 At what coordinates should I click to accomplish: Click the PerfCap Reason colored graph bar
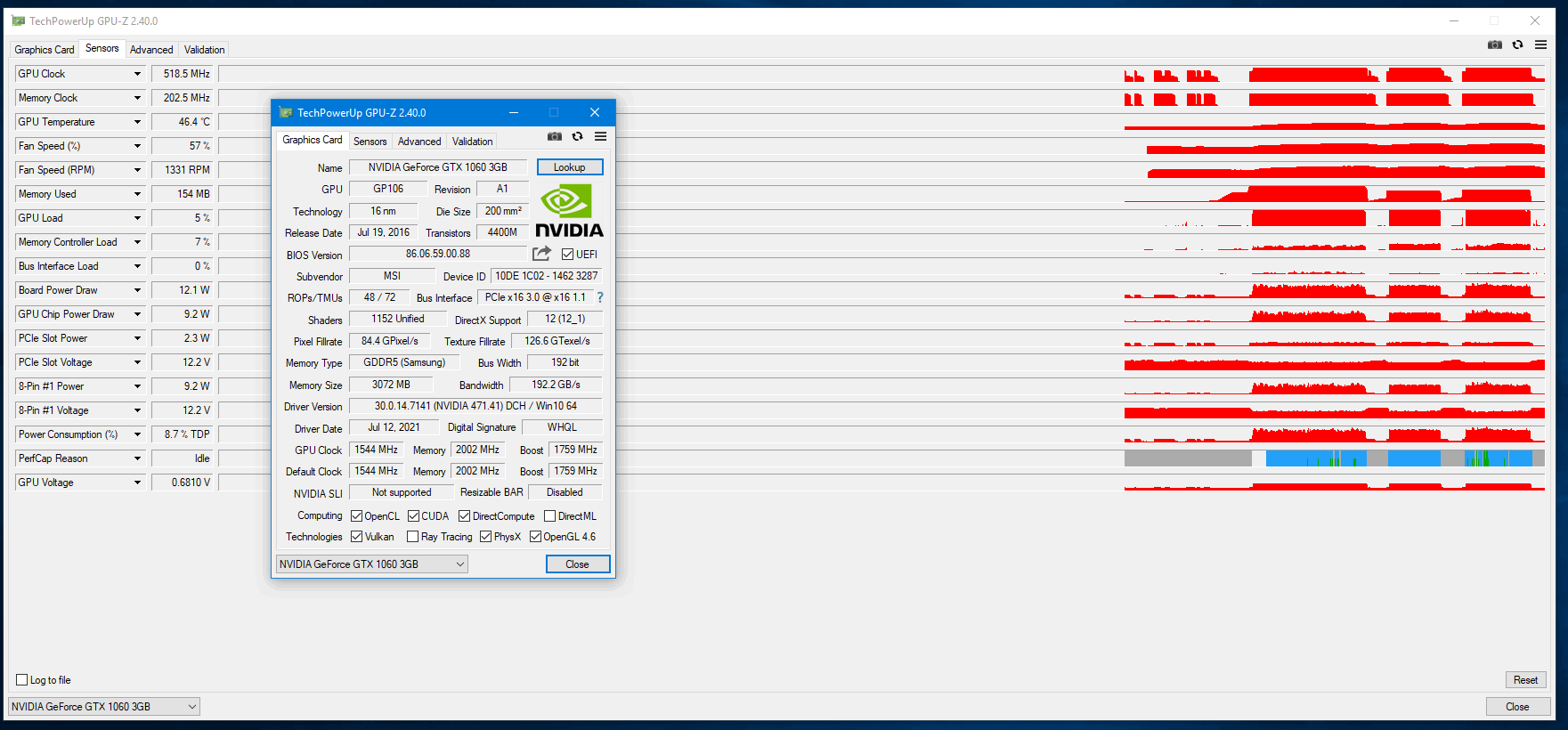pyautogui.click(x=1335, y=458)
